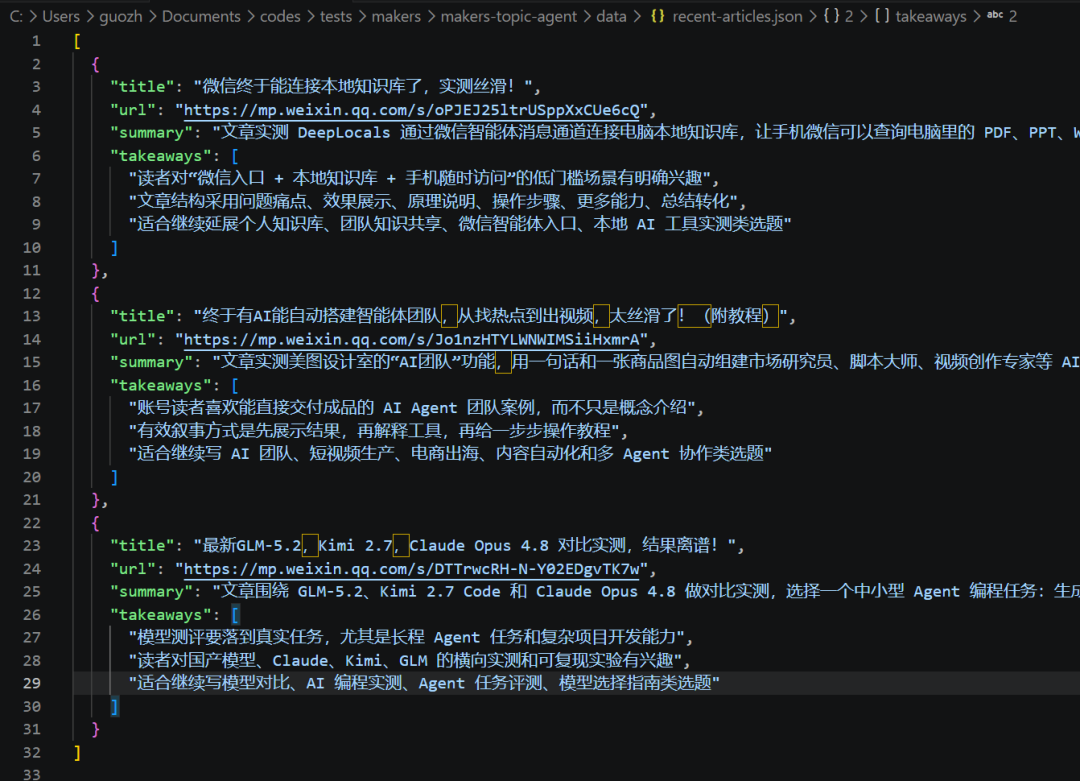The image size is (1080, 781).
Task: Follow the DTTrwcRH-N-Y02EDgvTK7w weixin URL
Action: (x=411, y=568)
